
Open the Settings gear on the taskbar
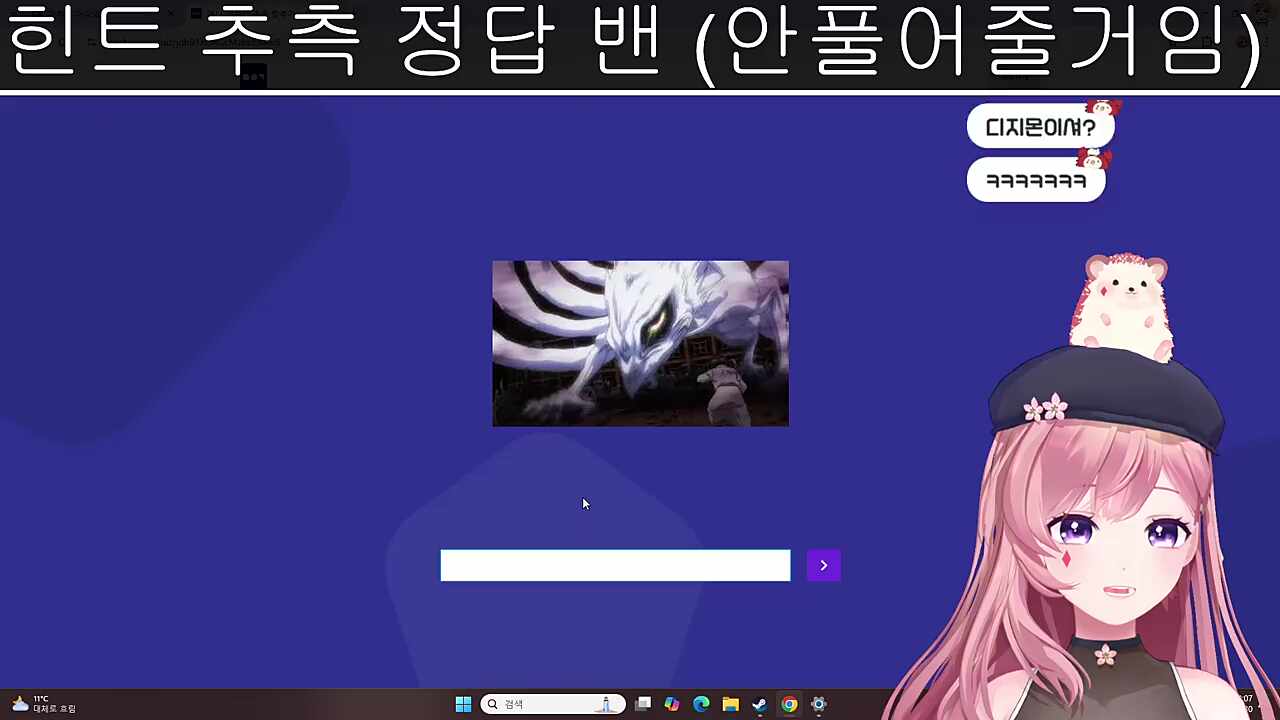[818, 704]
